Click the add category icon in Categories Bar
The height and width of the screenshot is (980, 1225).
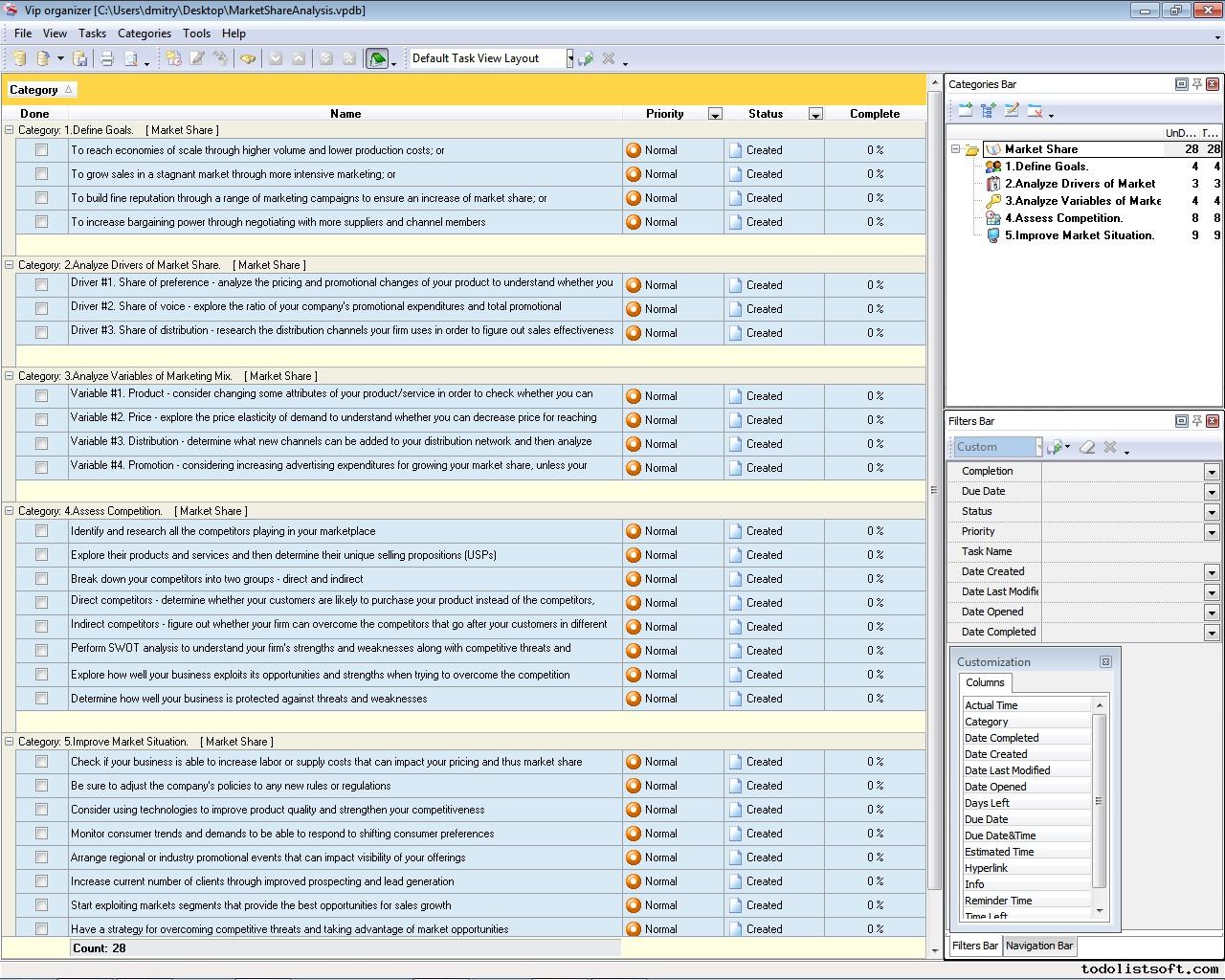(965, 111)
